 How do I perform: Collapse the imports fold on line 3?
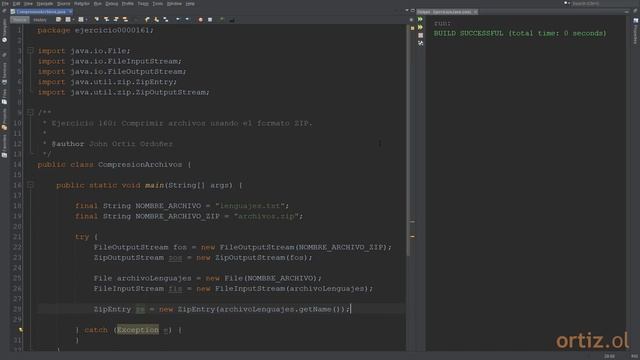tap(30, 51)
